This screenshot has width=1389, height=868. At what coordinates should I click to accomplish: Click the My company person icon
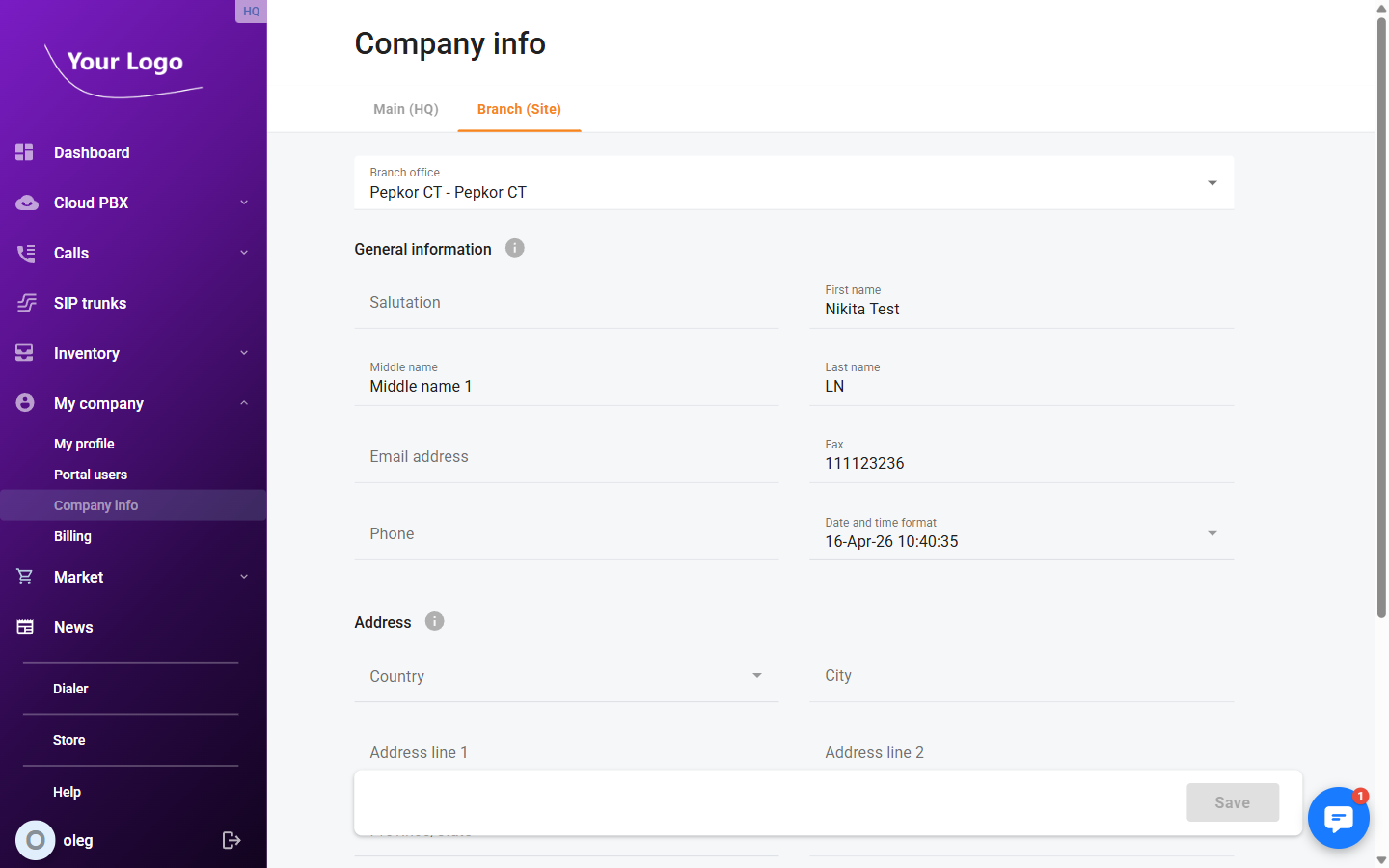(x=25, y=402)
